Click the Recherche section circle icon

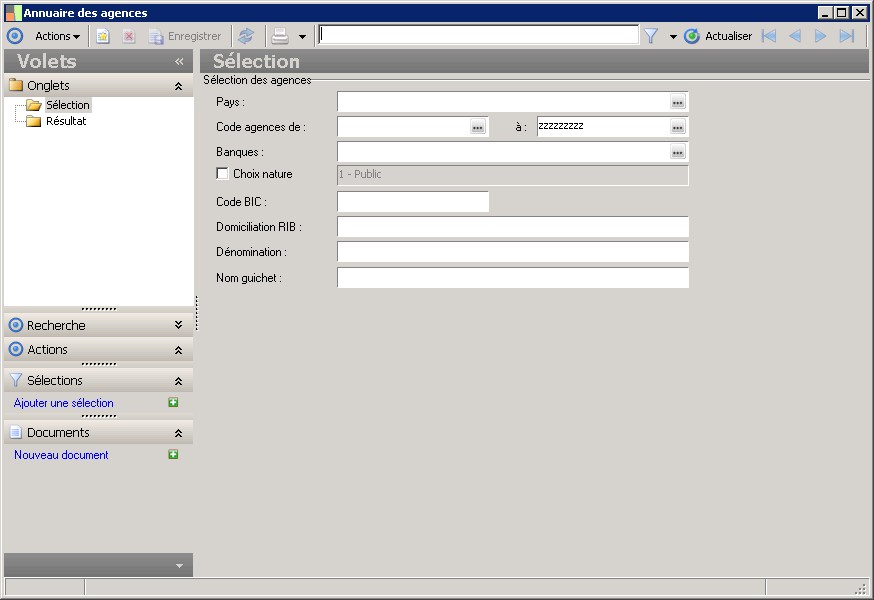(x=16, y=325)
